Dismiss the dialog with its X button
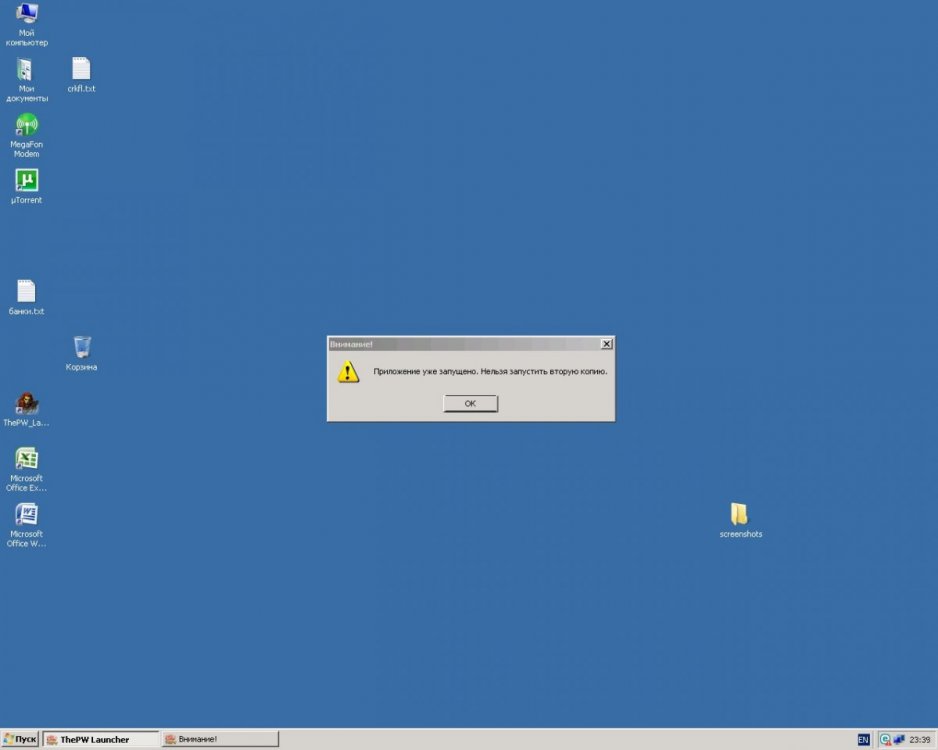This screenshot has height=750, width=938. (x=606, y=343)
